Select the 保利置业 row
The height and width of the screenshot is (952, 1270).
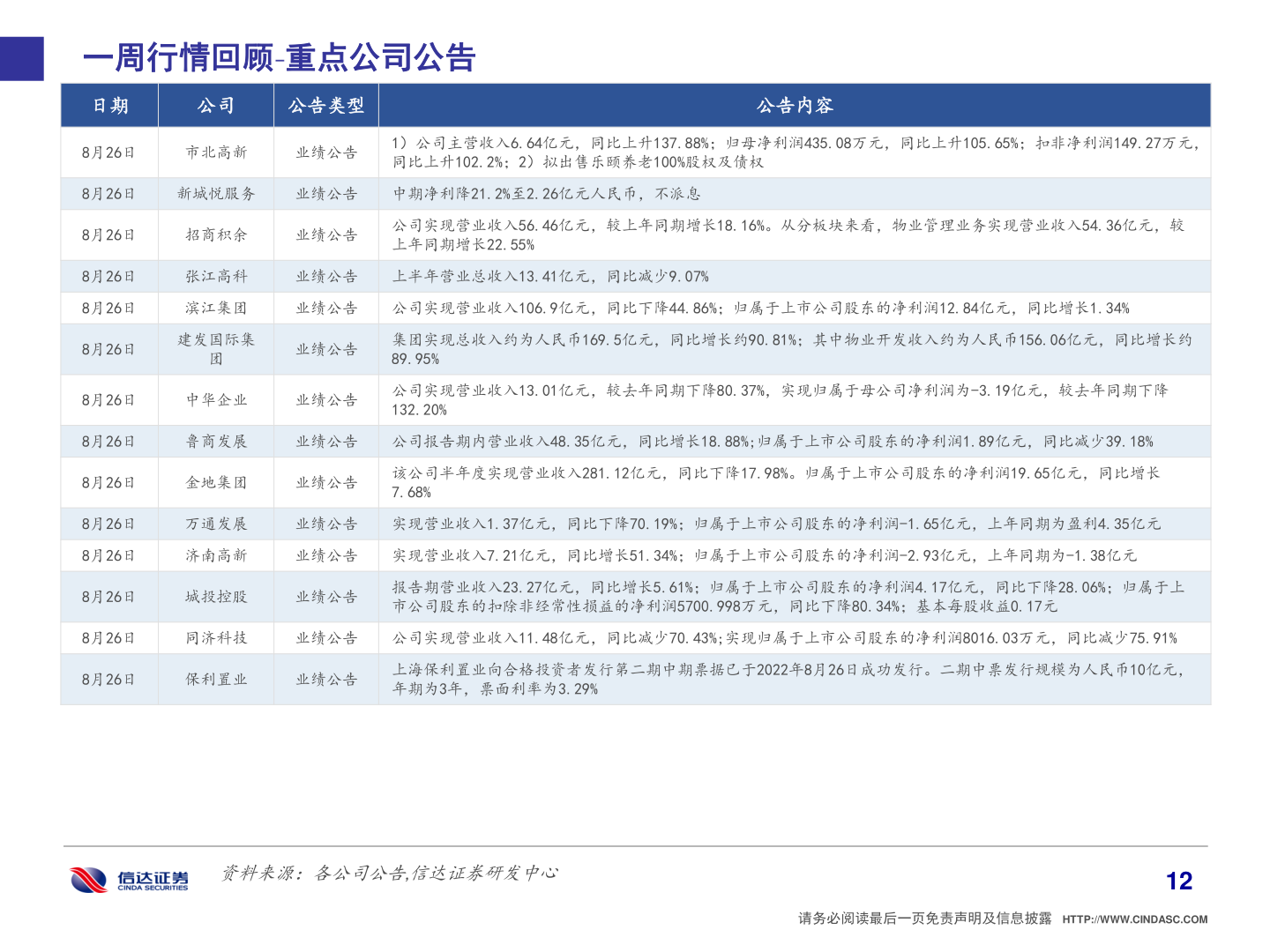[x=215, y=680]
